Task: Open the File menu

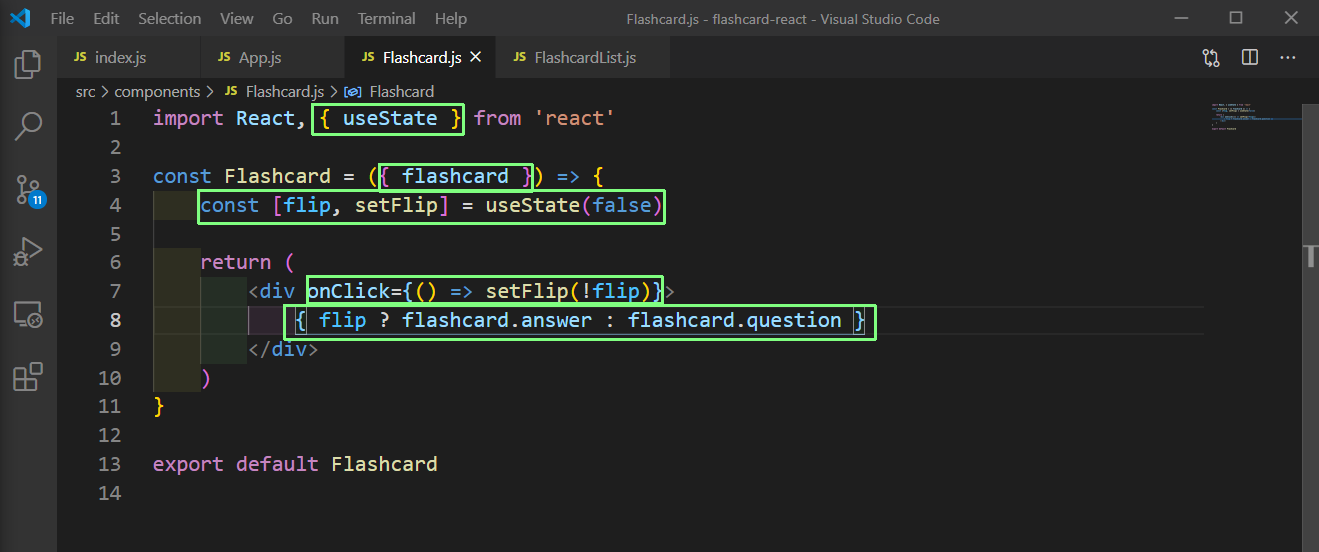Action: point(61,19)
